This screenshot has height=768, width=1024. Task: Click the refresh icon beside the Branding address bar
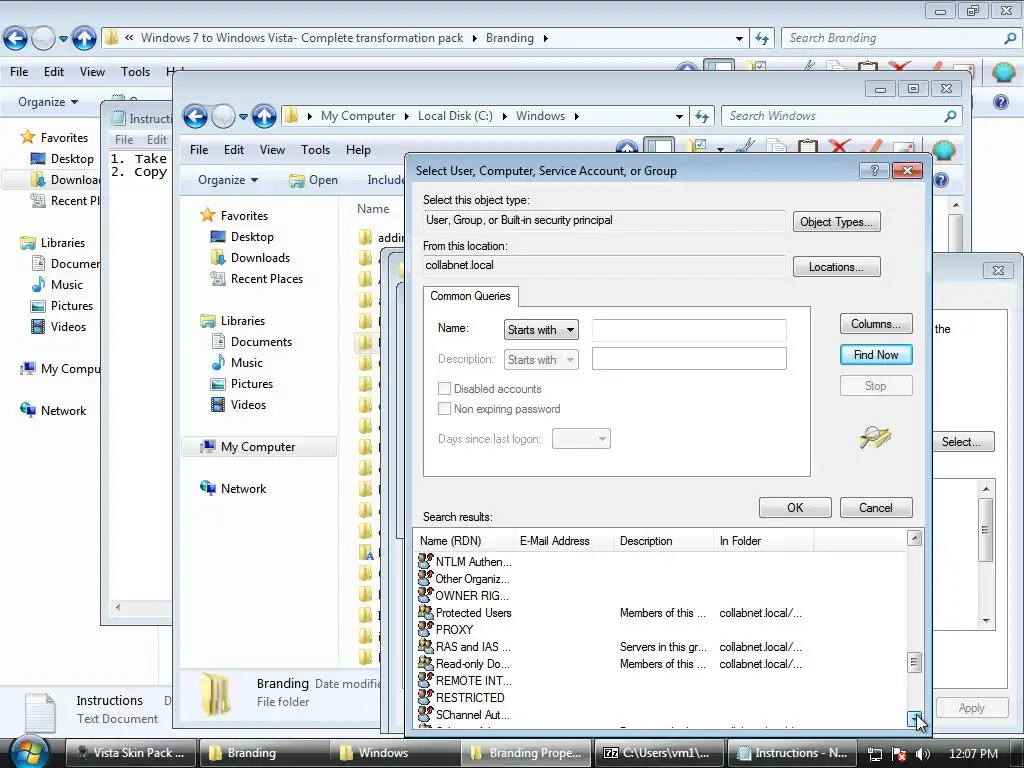762,39
